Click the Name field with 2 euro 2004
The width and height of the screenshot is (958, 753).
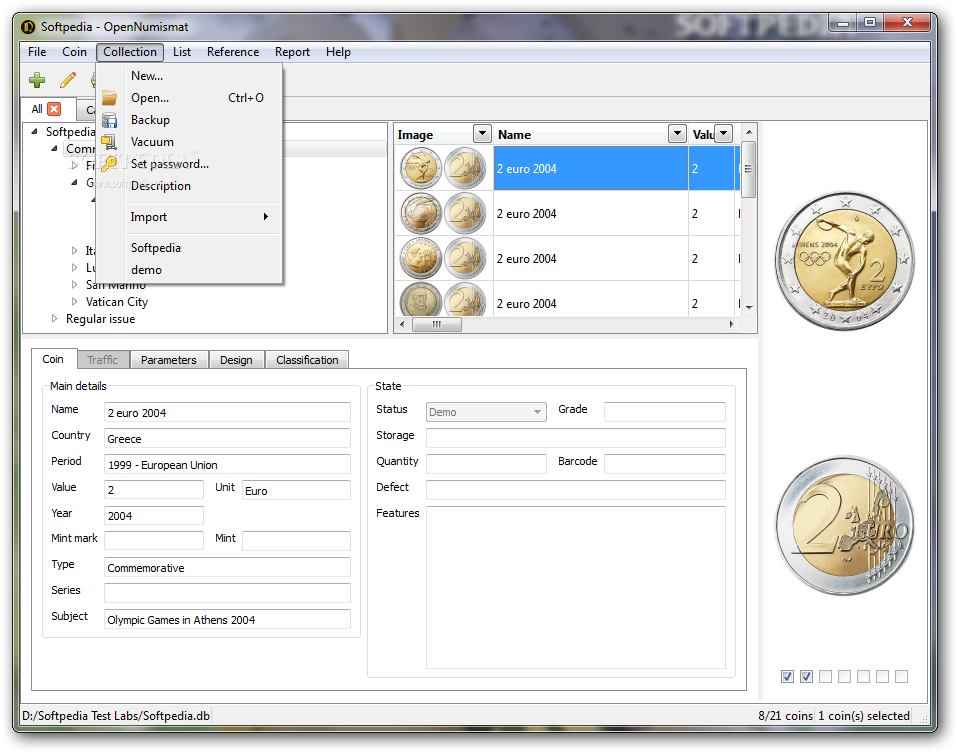(x=227, y=413)
